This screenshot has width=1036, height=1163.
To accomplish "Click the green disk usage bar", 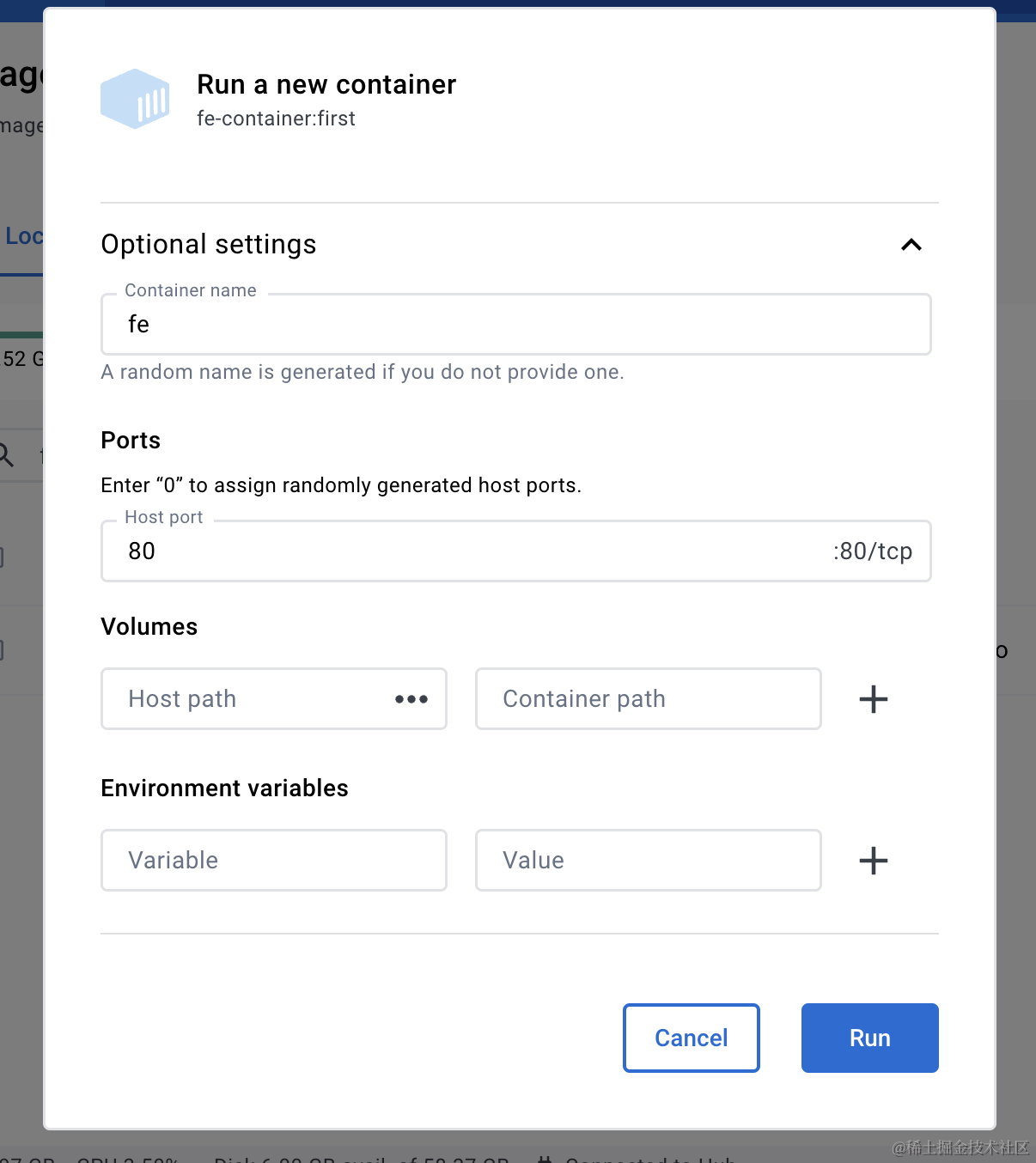I will coord(21,334).
